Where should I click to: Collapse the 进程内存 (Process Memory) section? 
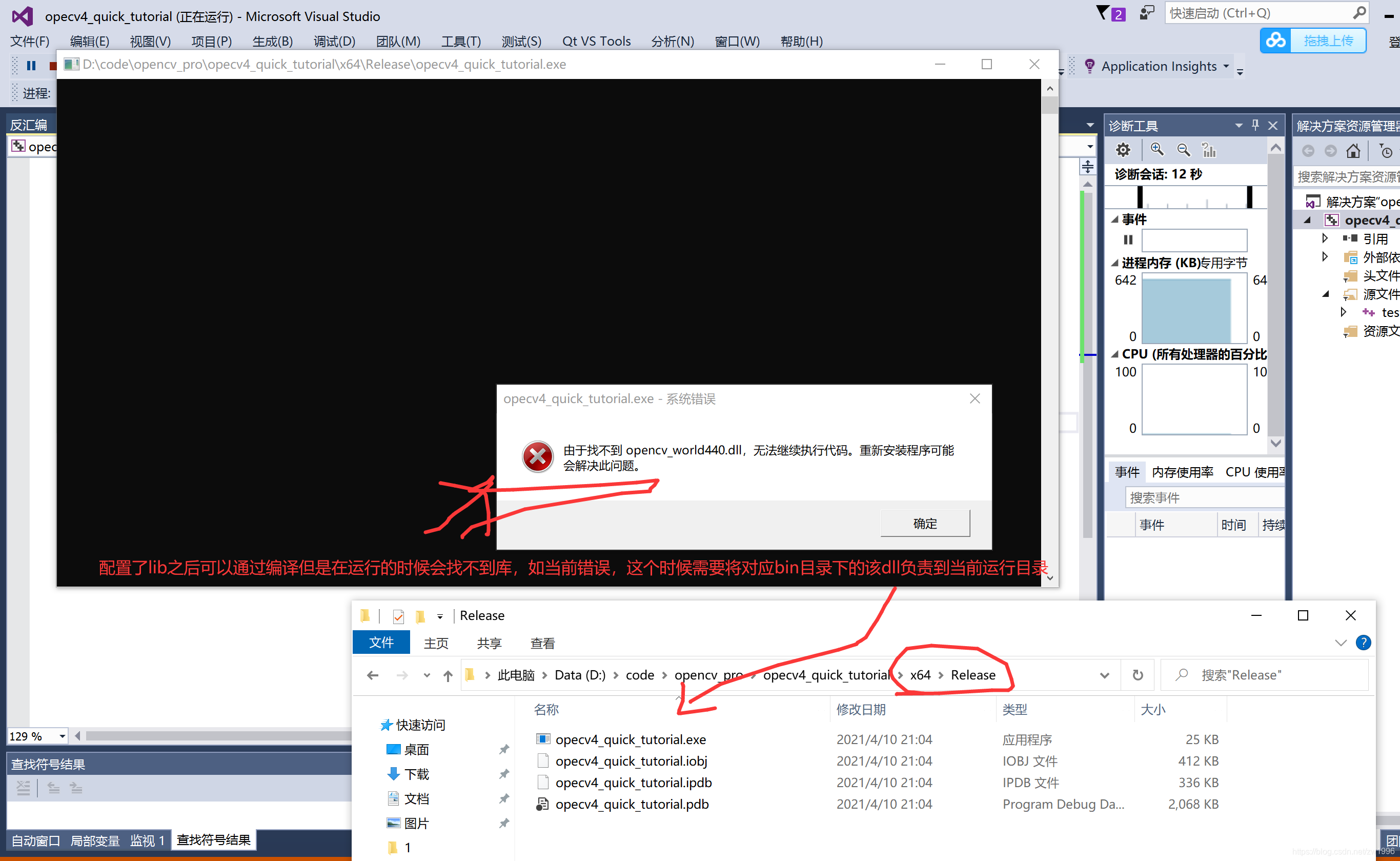tap(1115, 263)
